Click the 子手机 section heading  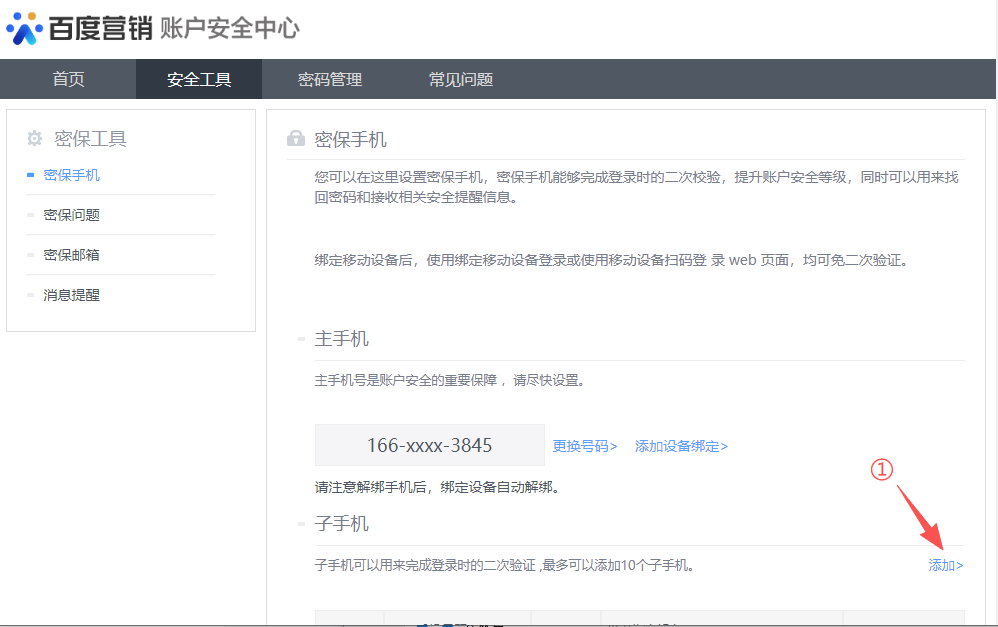pos(341,524)
